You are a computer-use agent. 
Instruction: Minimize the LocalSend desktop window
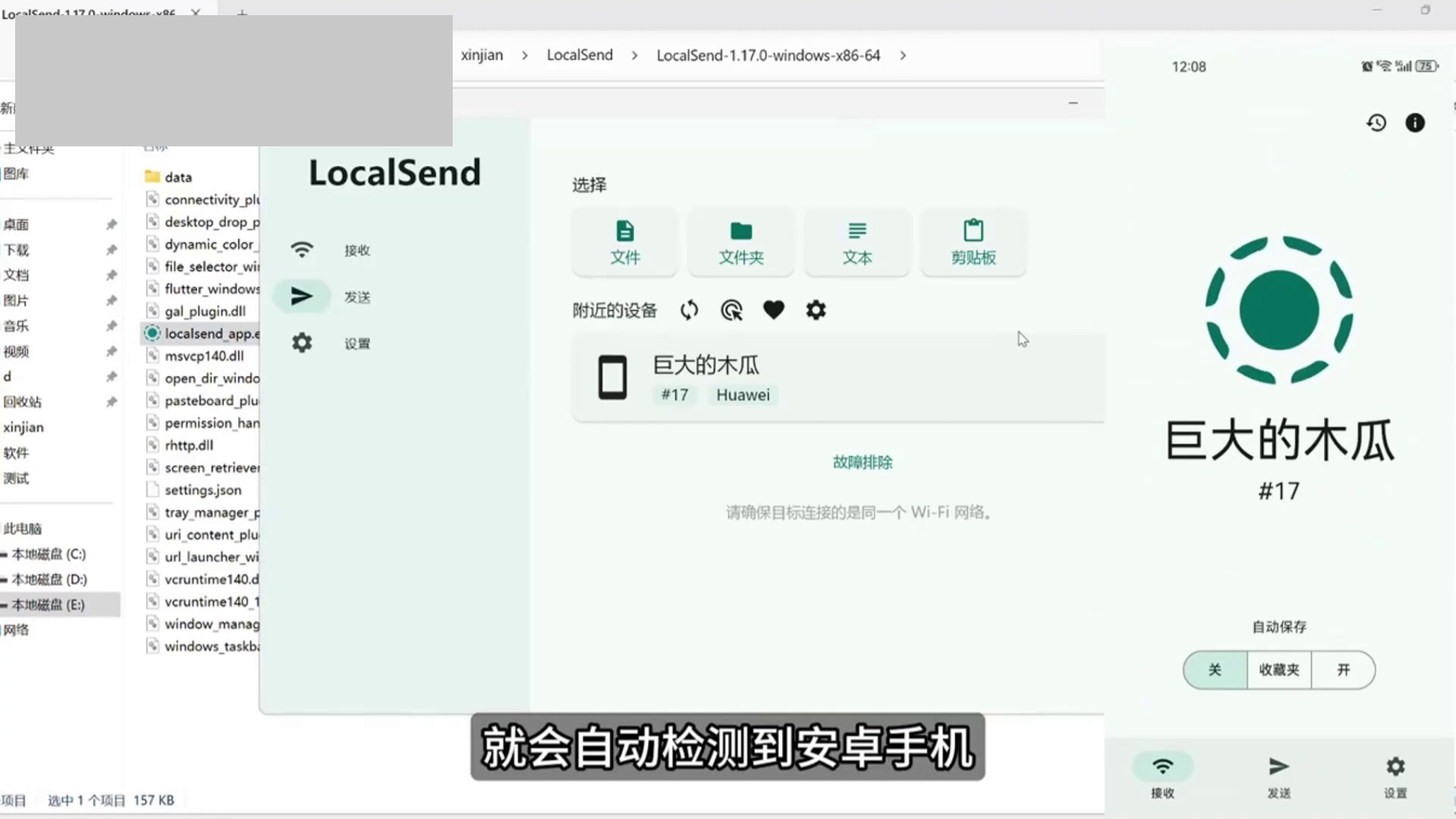click(x=1073, y=103)
